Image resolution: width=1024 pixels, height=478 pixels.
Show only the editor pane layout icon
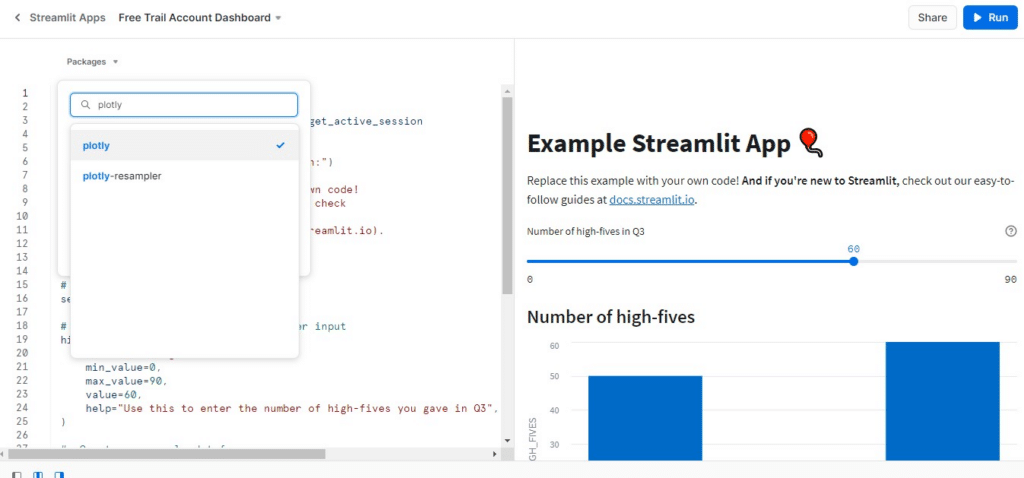pyautogui.click(x=17, y=475)
